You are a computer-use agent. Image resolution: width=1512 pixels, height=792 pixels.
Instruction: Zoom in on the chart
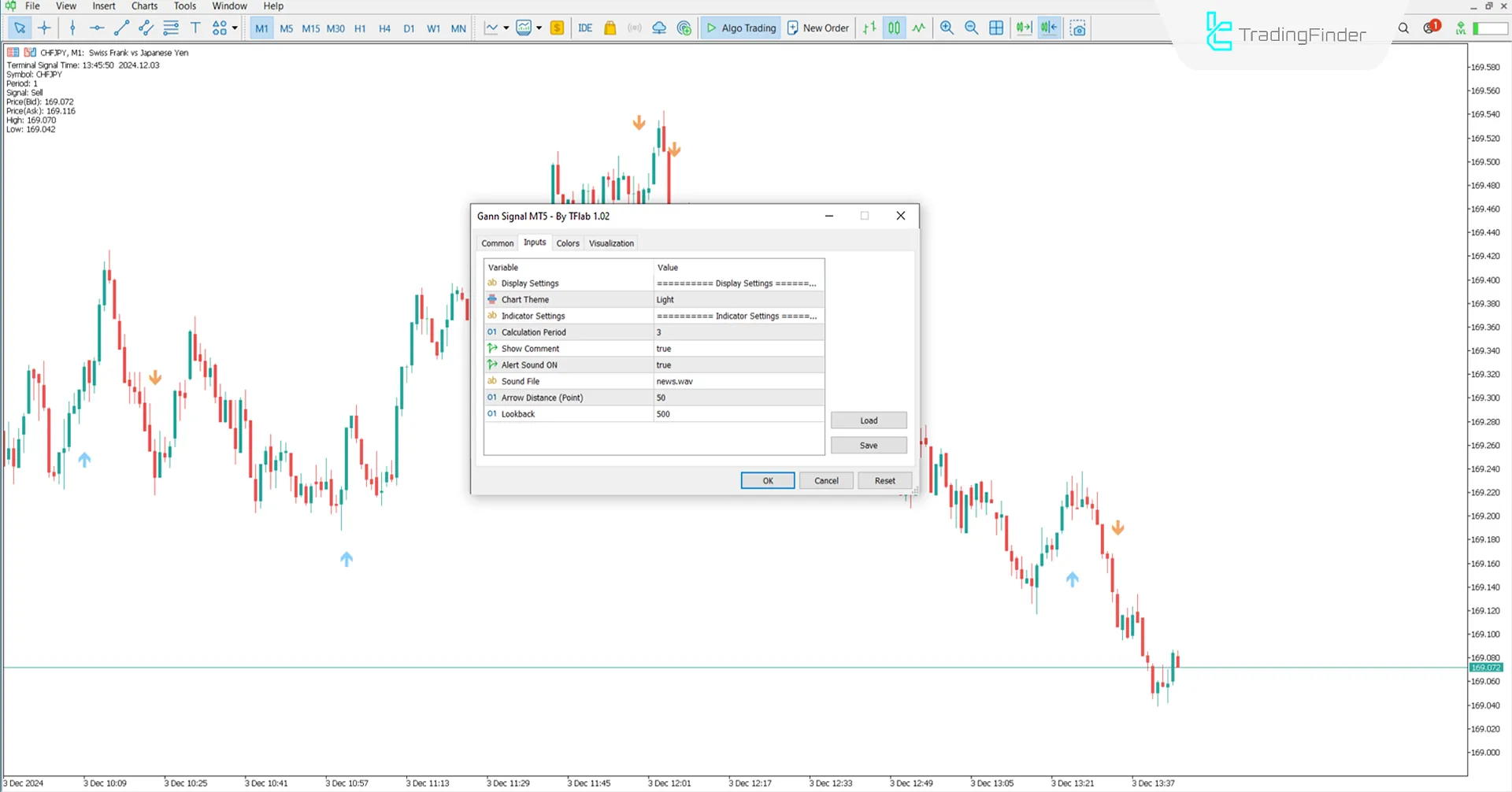click(947, 28)
